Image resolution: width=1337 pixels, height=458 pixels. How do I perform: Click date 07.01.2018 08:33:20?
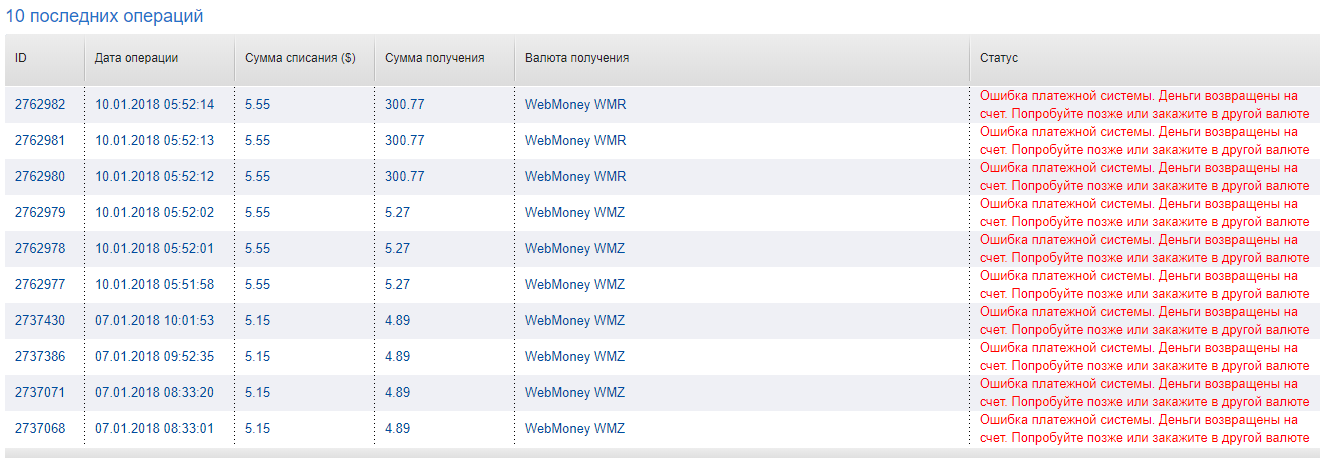click(x=154, y=392)
